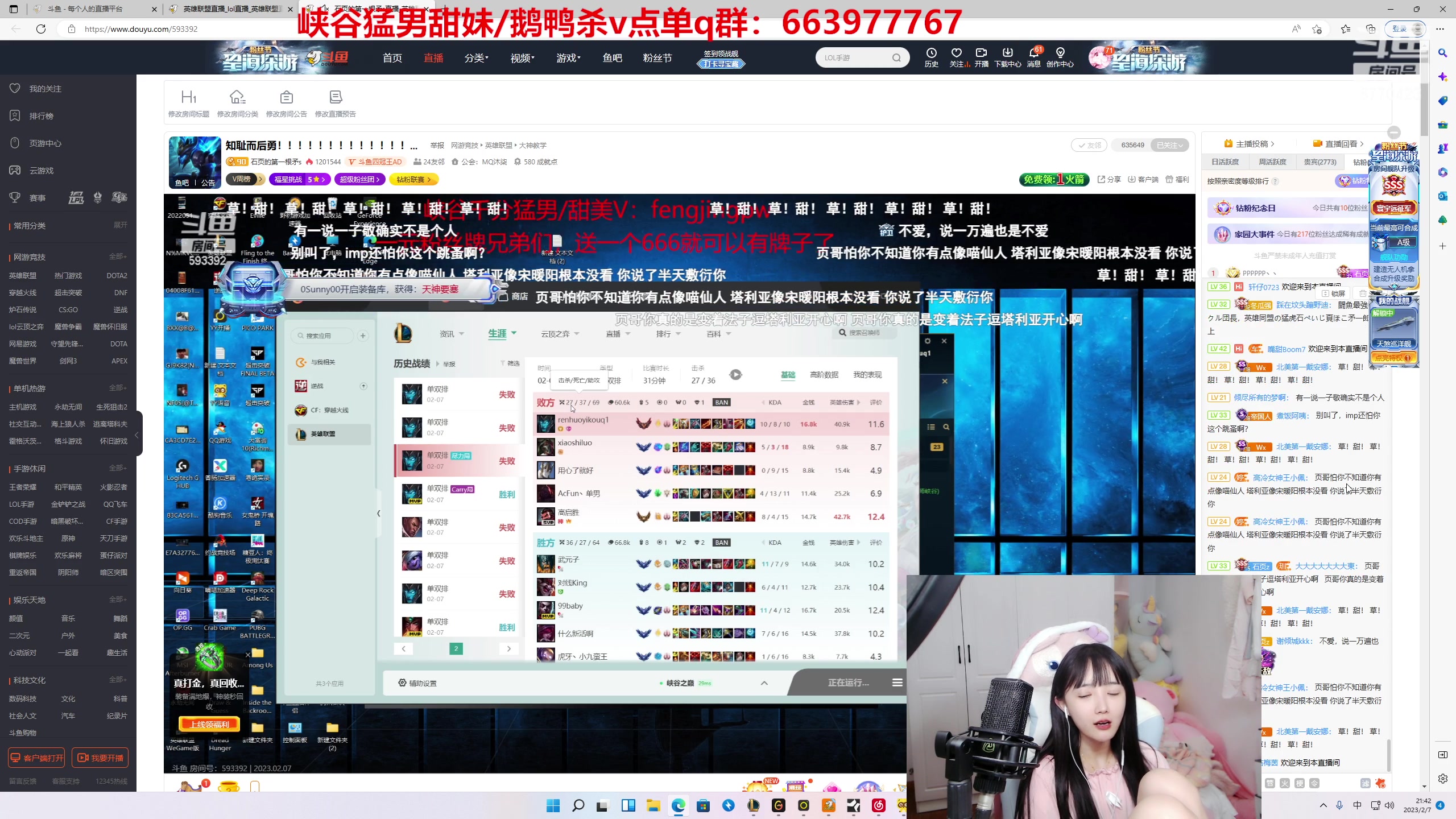Open the 游戏 menu in Douyu navigation

pos(568,57)
